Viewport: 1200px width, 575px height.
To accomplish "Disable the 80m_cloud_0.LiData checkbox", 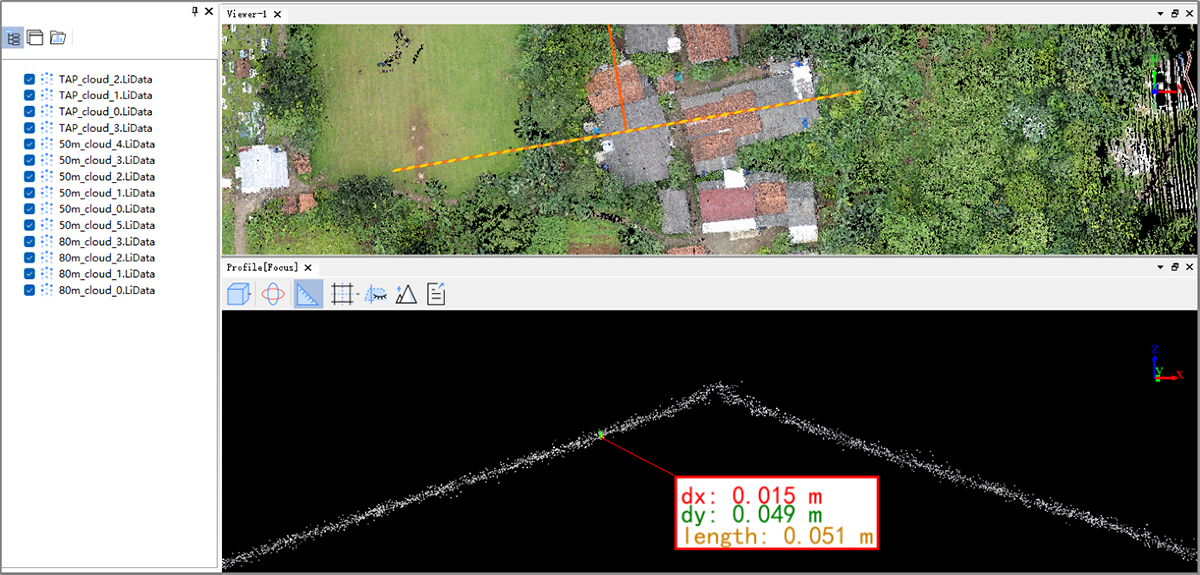I will click(29, 290).
